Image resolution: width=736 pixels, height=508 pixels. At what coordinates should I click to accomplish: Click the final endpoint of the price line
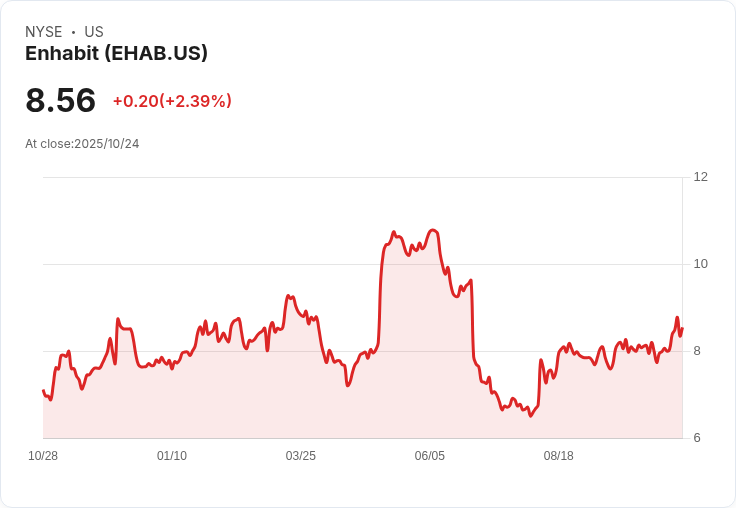[682, 328]
